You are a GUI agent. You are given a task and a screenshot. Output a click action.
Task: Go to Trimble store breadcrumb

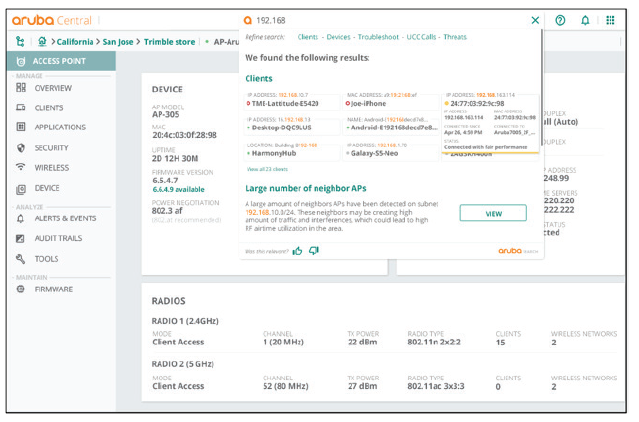(170, 42)
